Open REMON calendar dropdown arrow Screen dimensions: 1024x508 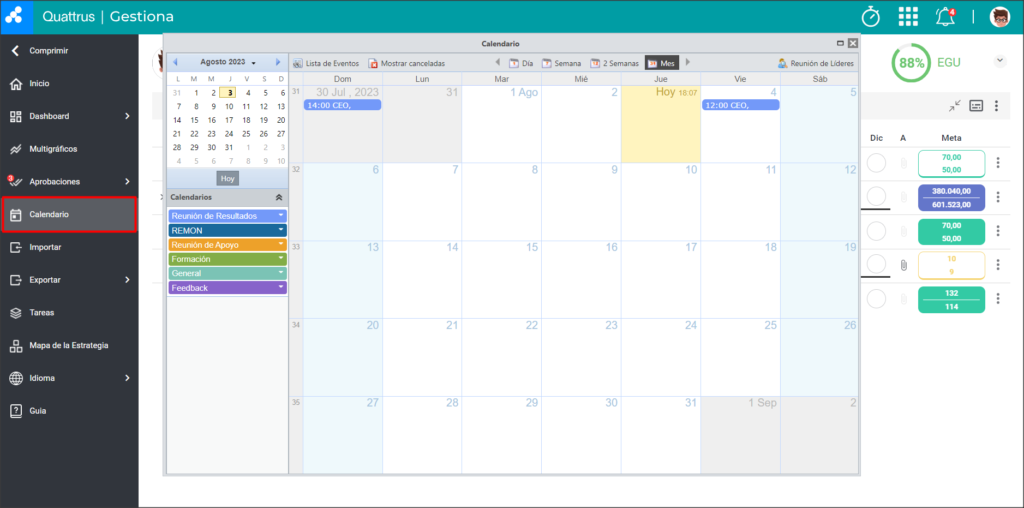coord(281,230)
